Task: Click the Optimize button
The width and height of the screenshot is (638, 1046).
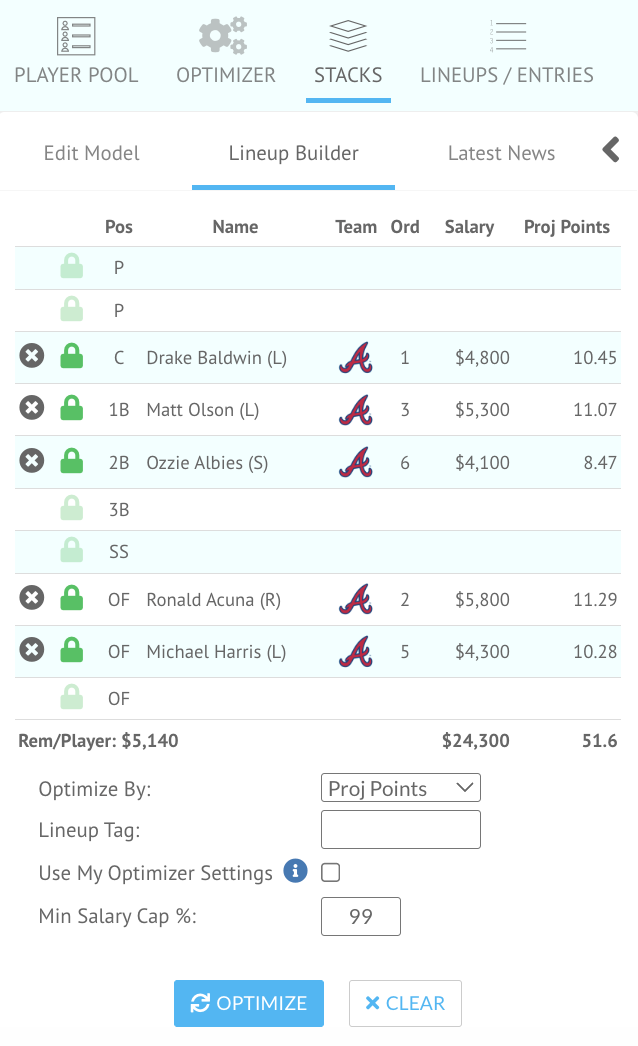Action: [249, 1003]
